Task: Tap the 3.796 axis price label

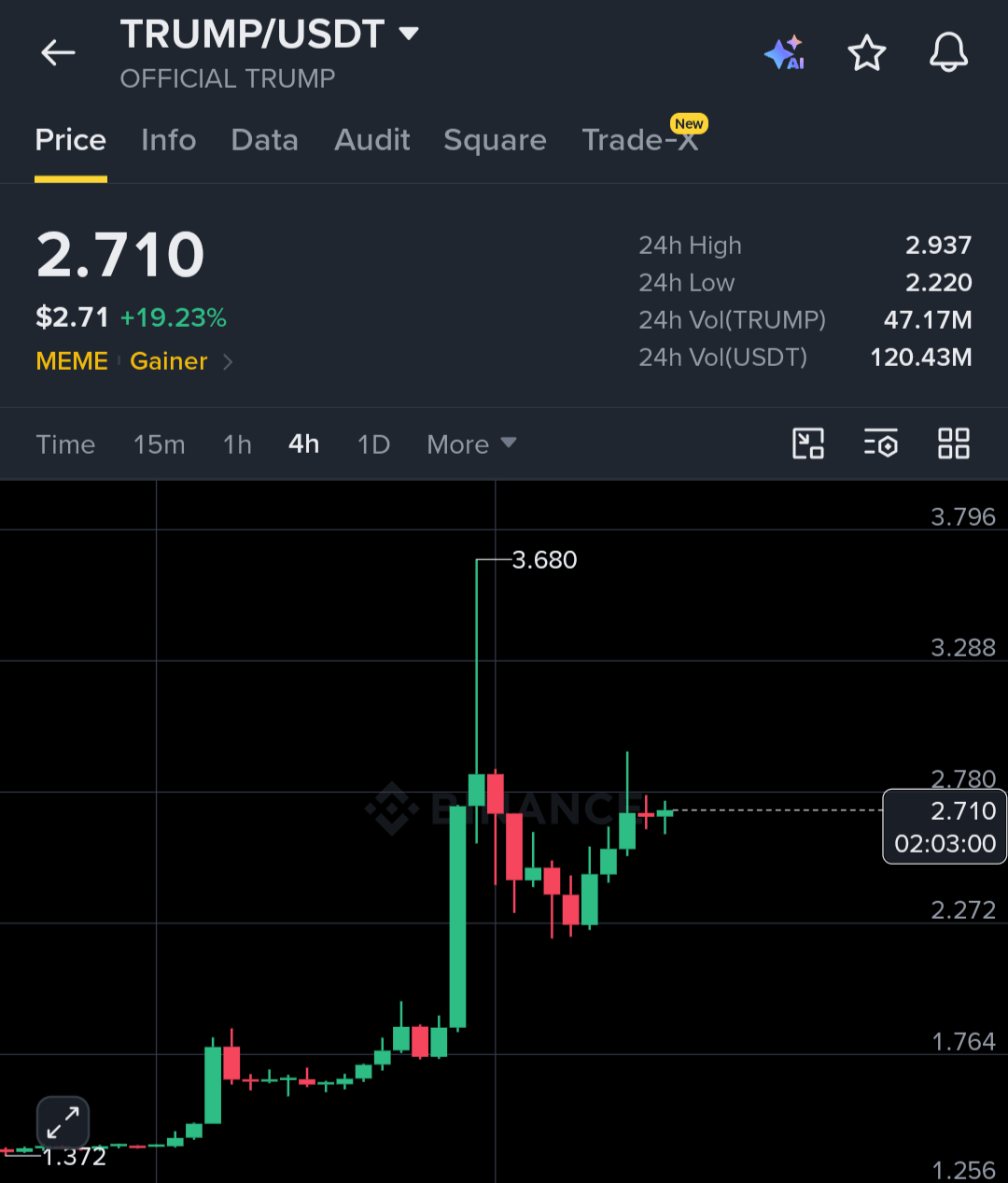Action: pyautogui.click(x=963, y=517)
